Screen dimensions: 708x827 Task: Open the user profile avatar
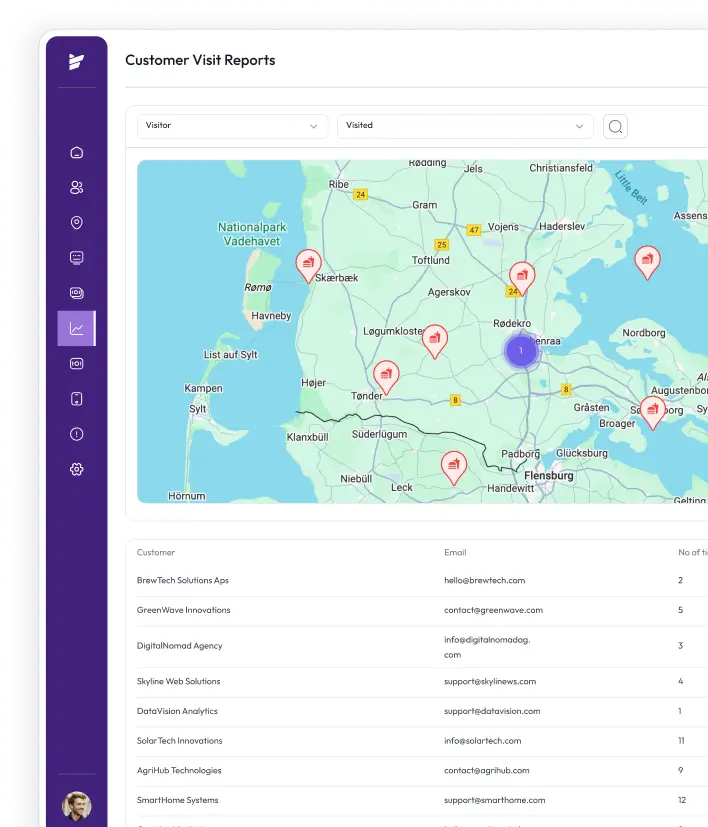click(77, 805)
